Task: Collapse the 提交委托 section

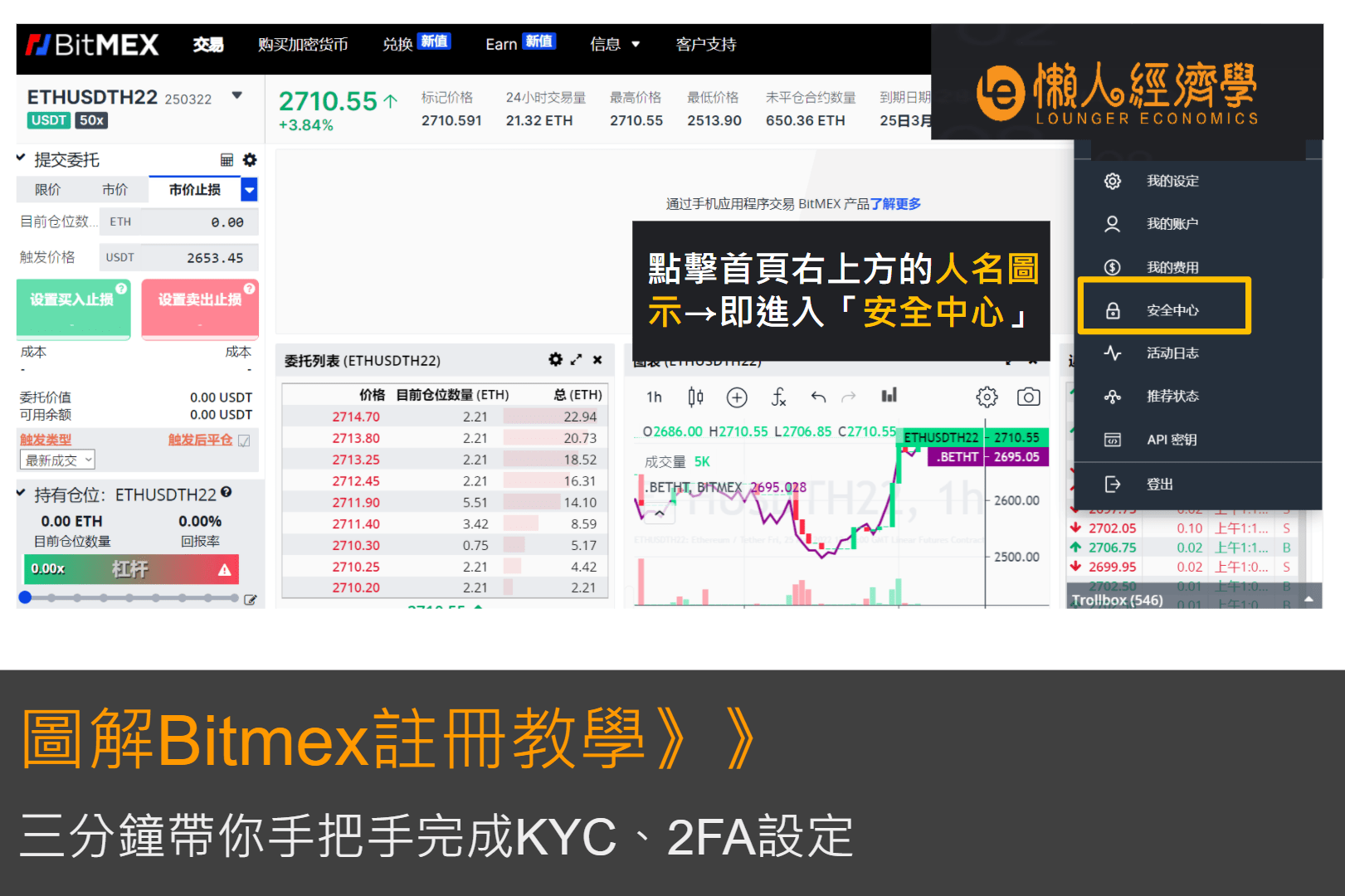Action: (21, 158)
